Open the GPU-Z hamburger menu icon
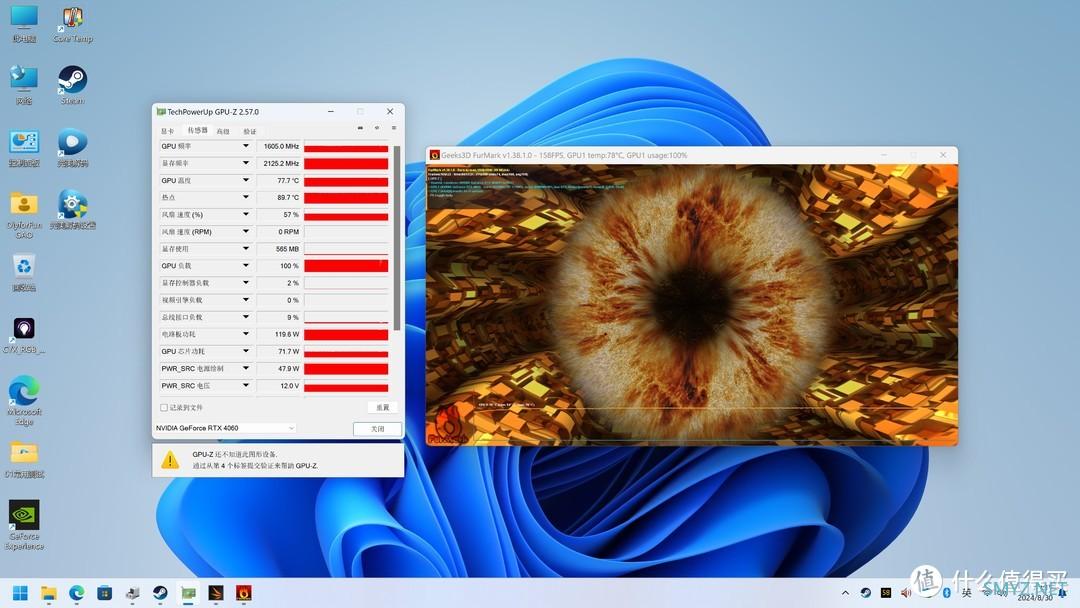Screen dimensions: 1080x608 pos(394,128)
